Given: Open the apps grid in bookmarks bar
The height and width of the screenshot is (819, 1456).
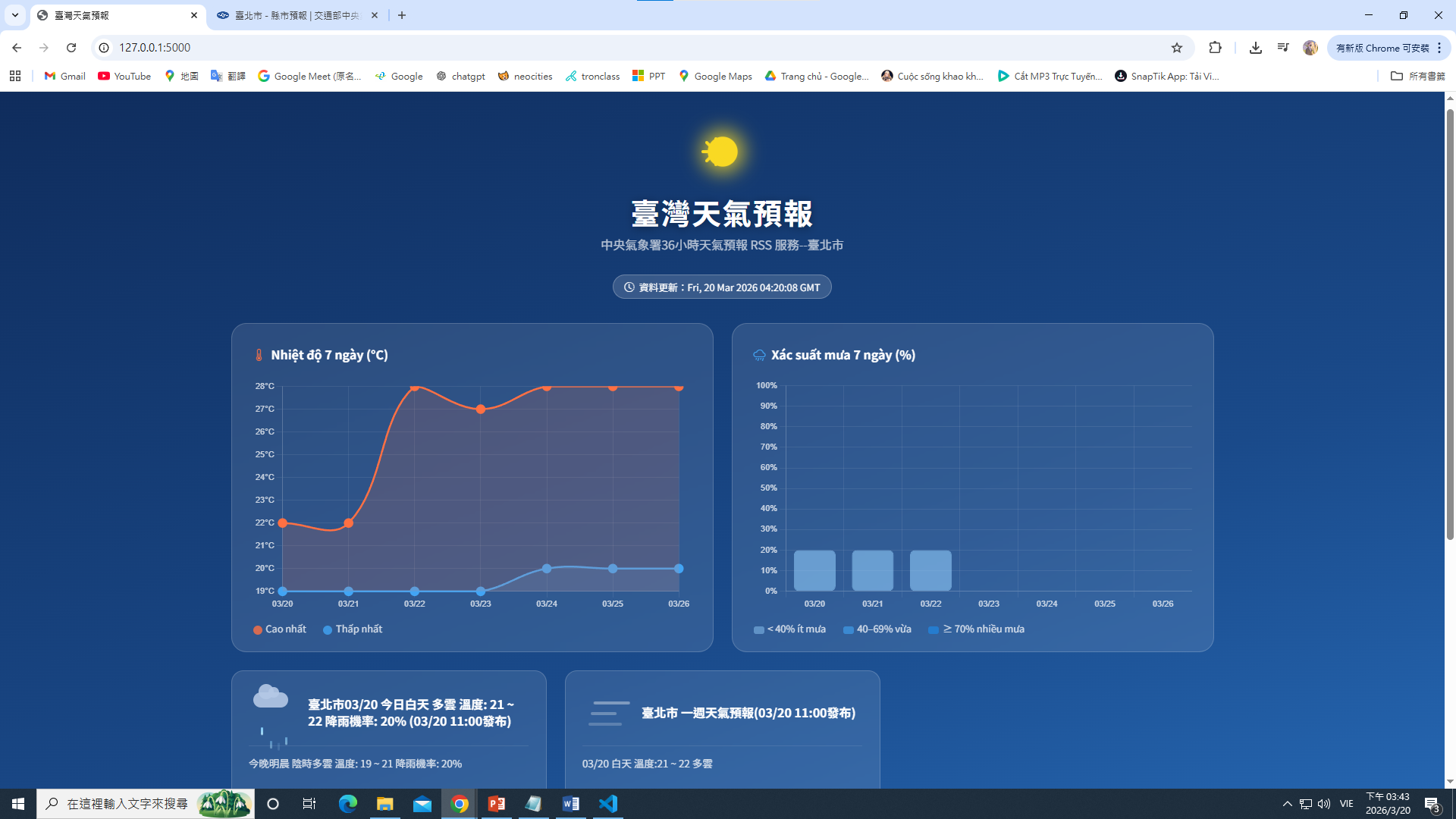Looking at the screenshot, I should [15, 76].
